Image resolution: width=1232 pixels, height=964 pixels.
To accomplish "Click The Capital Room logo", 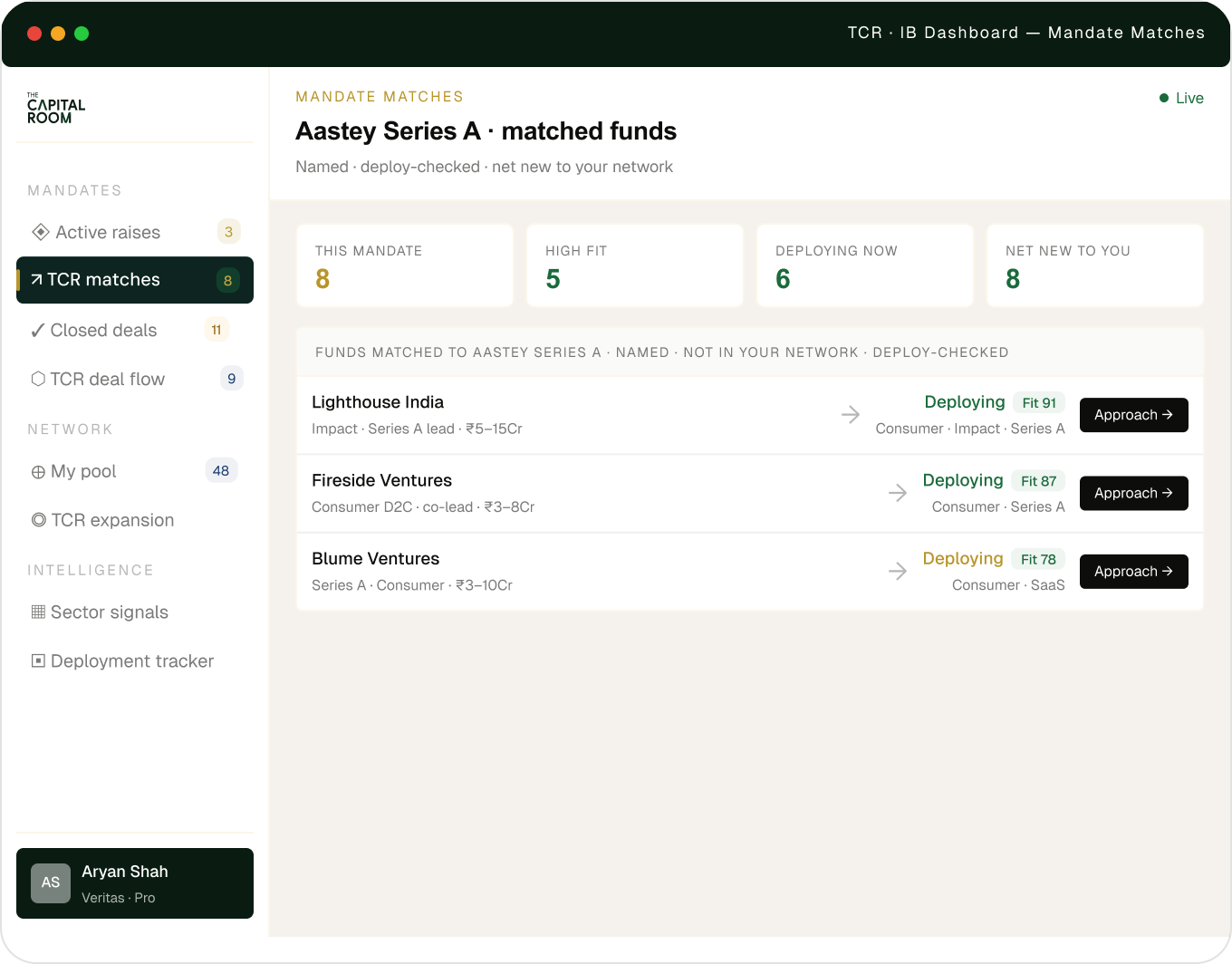I will click(x=56, y=108).
